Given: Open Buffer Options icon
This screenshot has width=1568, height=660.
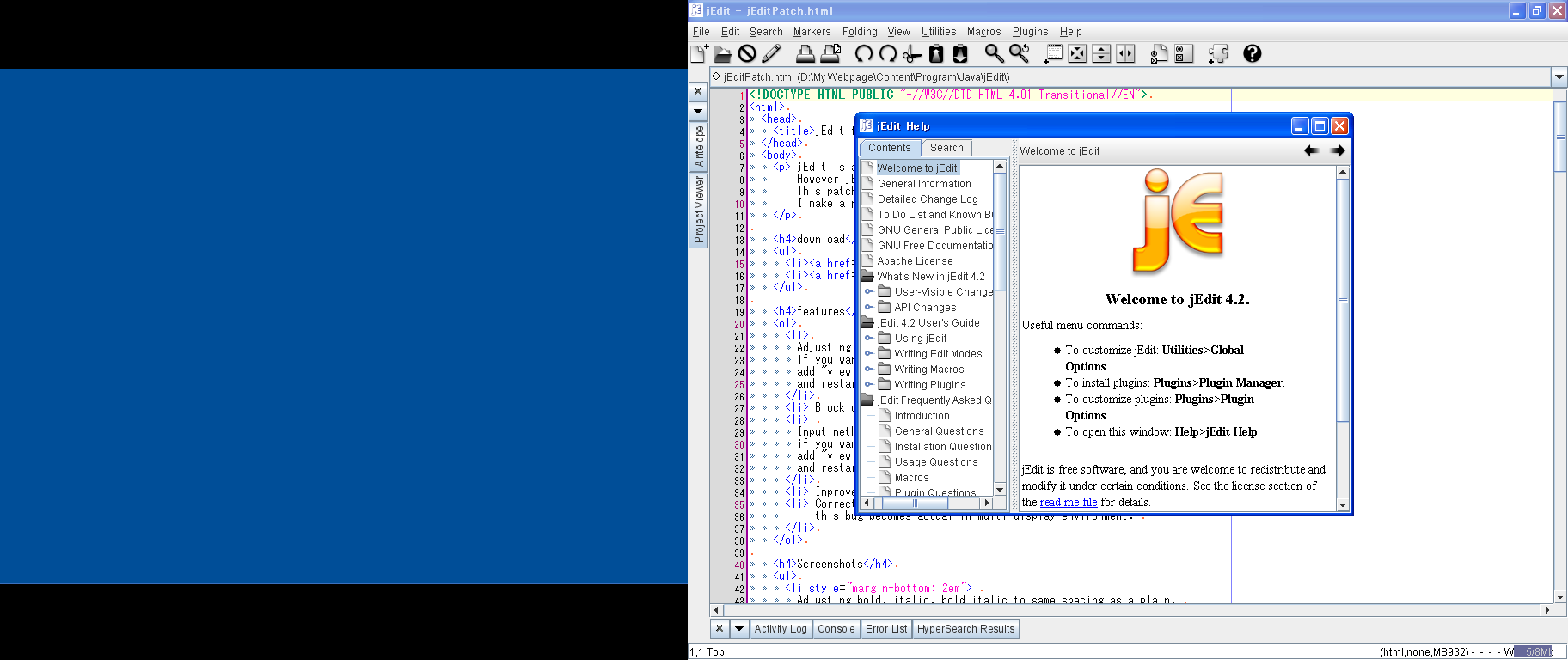Looking at the screenshot, I should pos(1160,53).
